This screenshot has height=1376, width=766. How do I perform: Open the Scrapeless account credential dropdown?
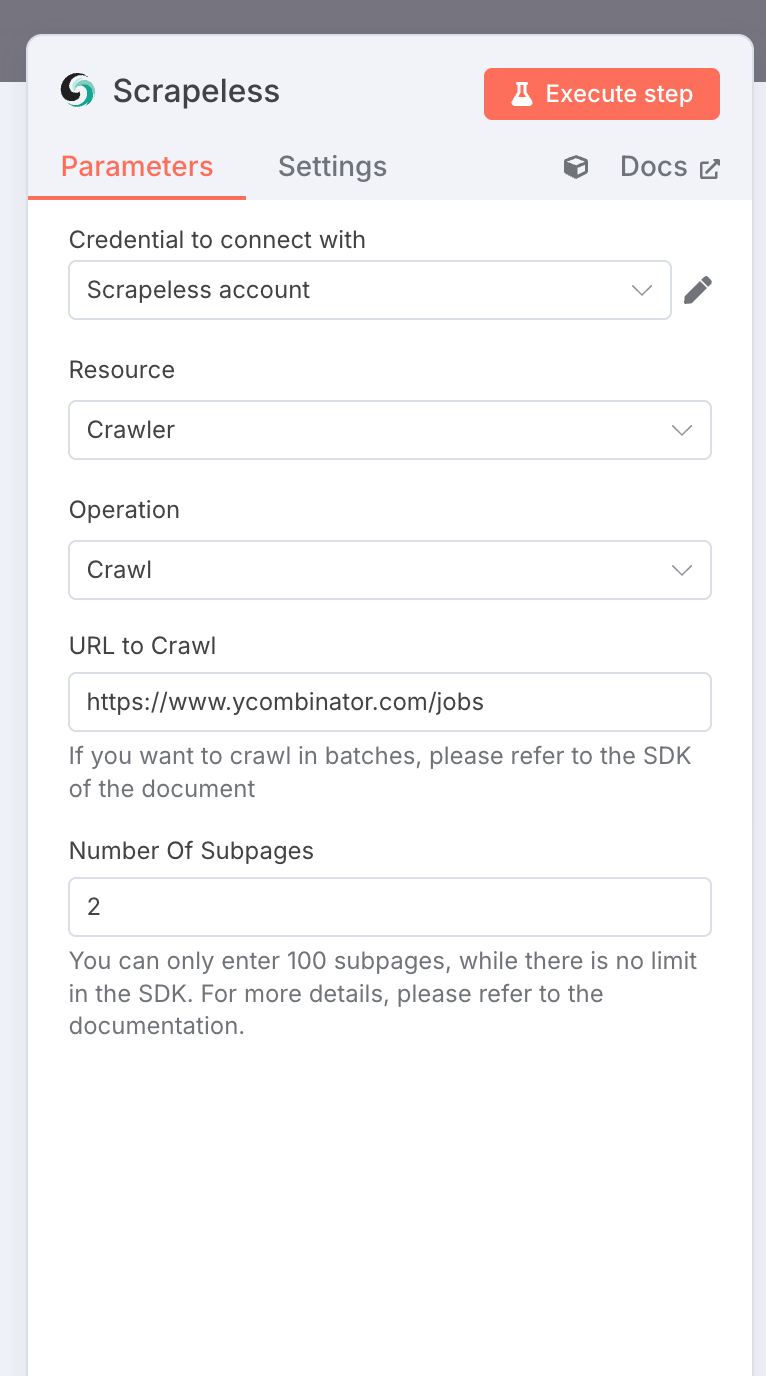370,290
